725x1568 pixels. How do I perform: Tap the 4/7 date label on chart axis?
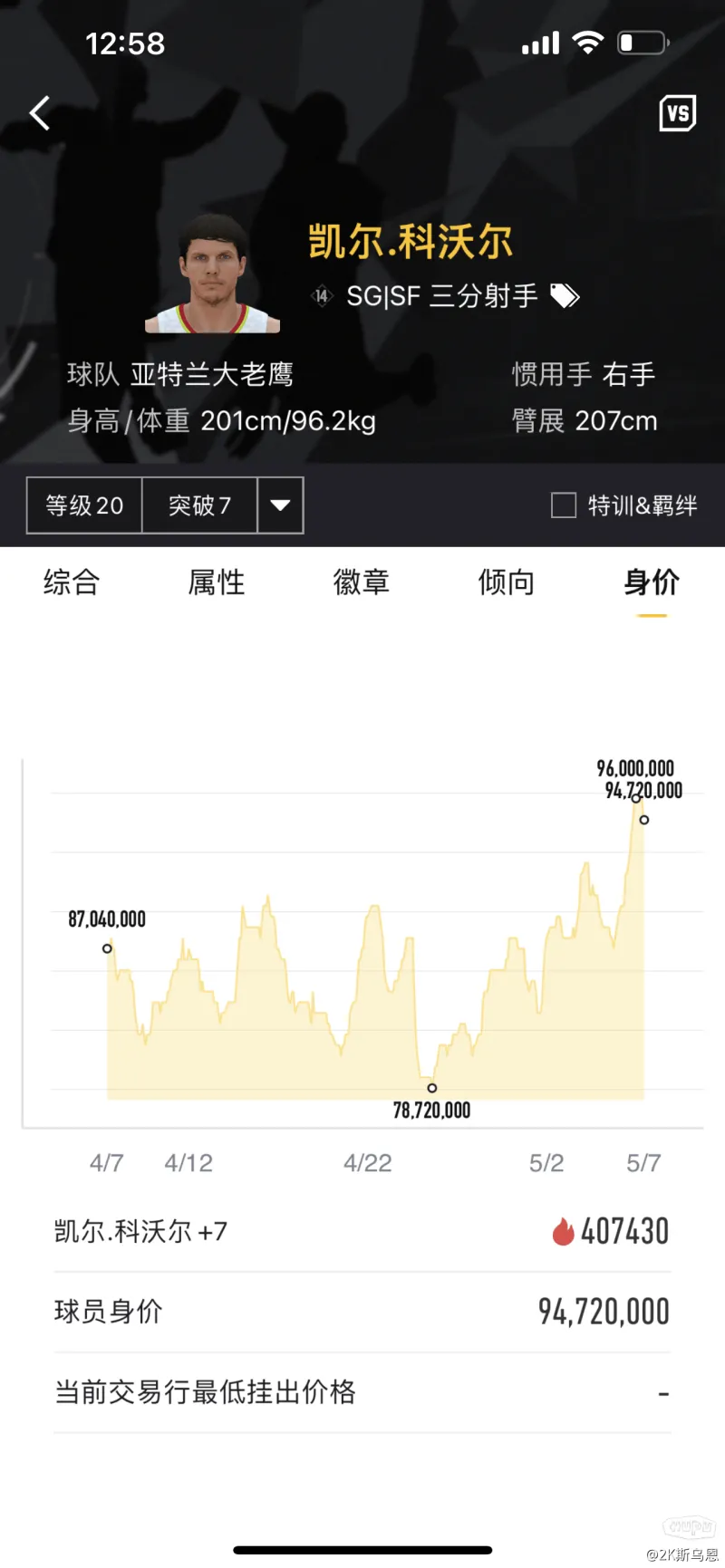click(x=107, y=1163)
